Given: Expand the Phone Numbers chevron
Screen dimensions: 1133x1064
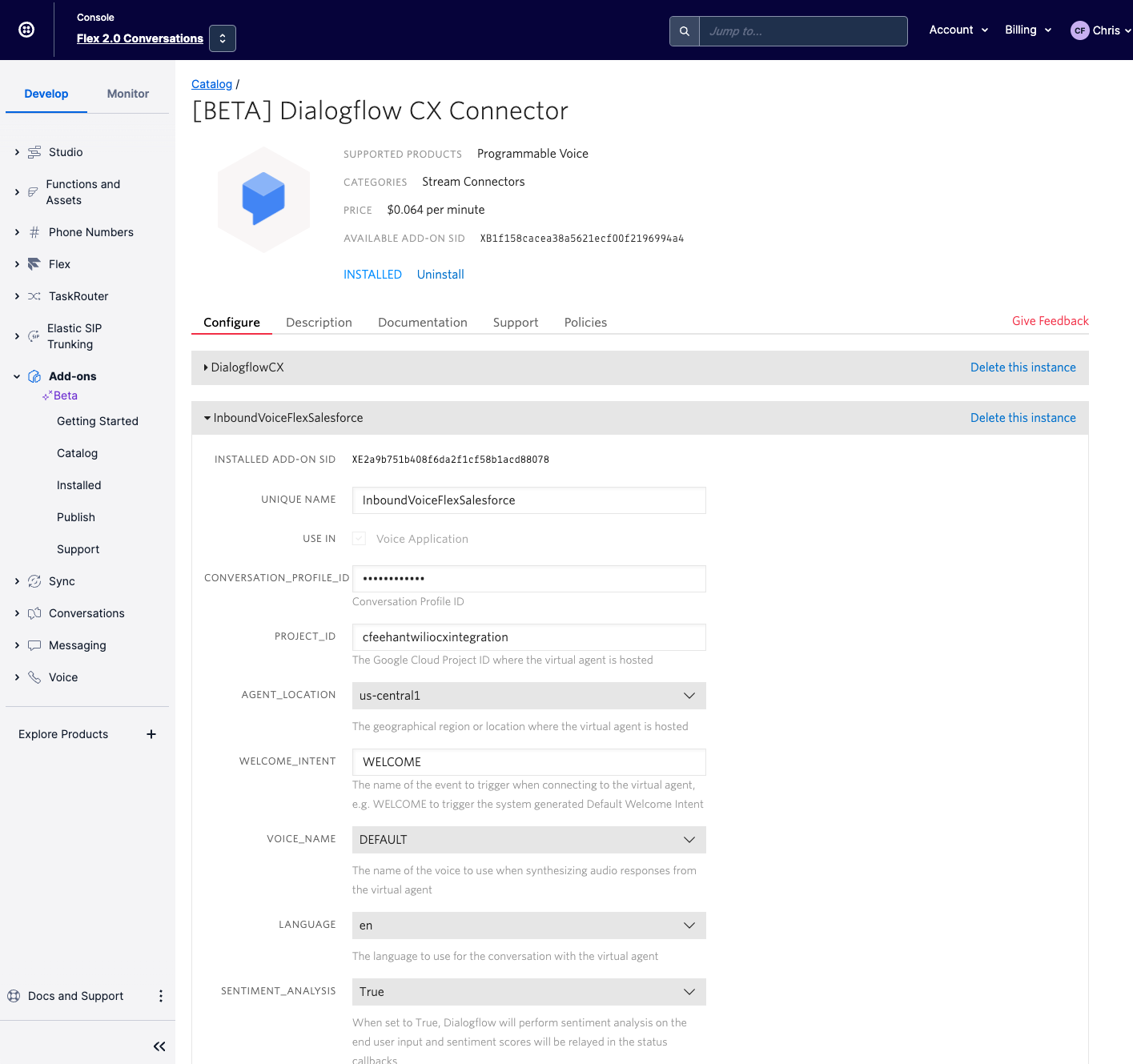Looking at the screenshot, I should [17, 232].
